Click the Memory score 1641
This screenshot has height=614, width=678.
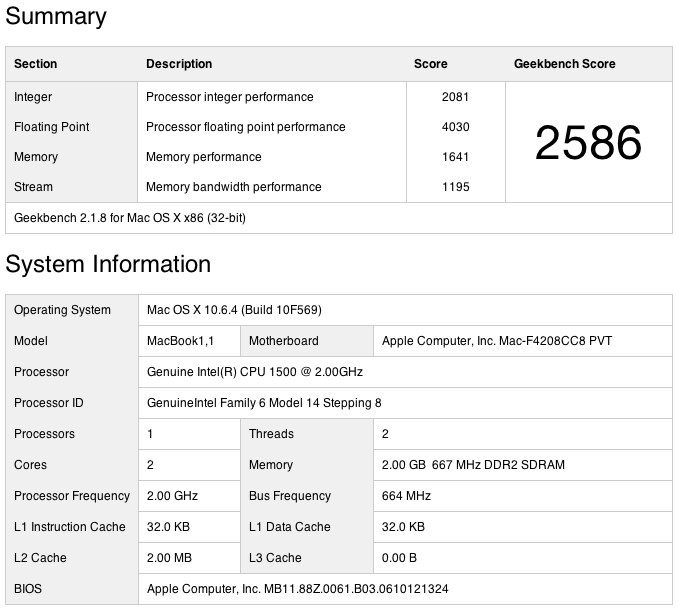[x=455, y=157]
